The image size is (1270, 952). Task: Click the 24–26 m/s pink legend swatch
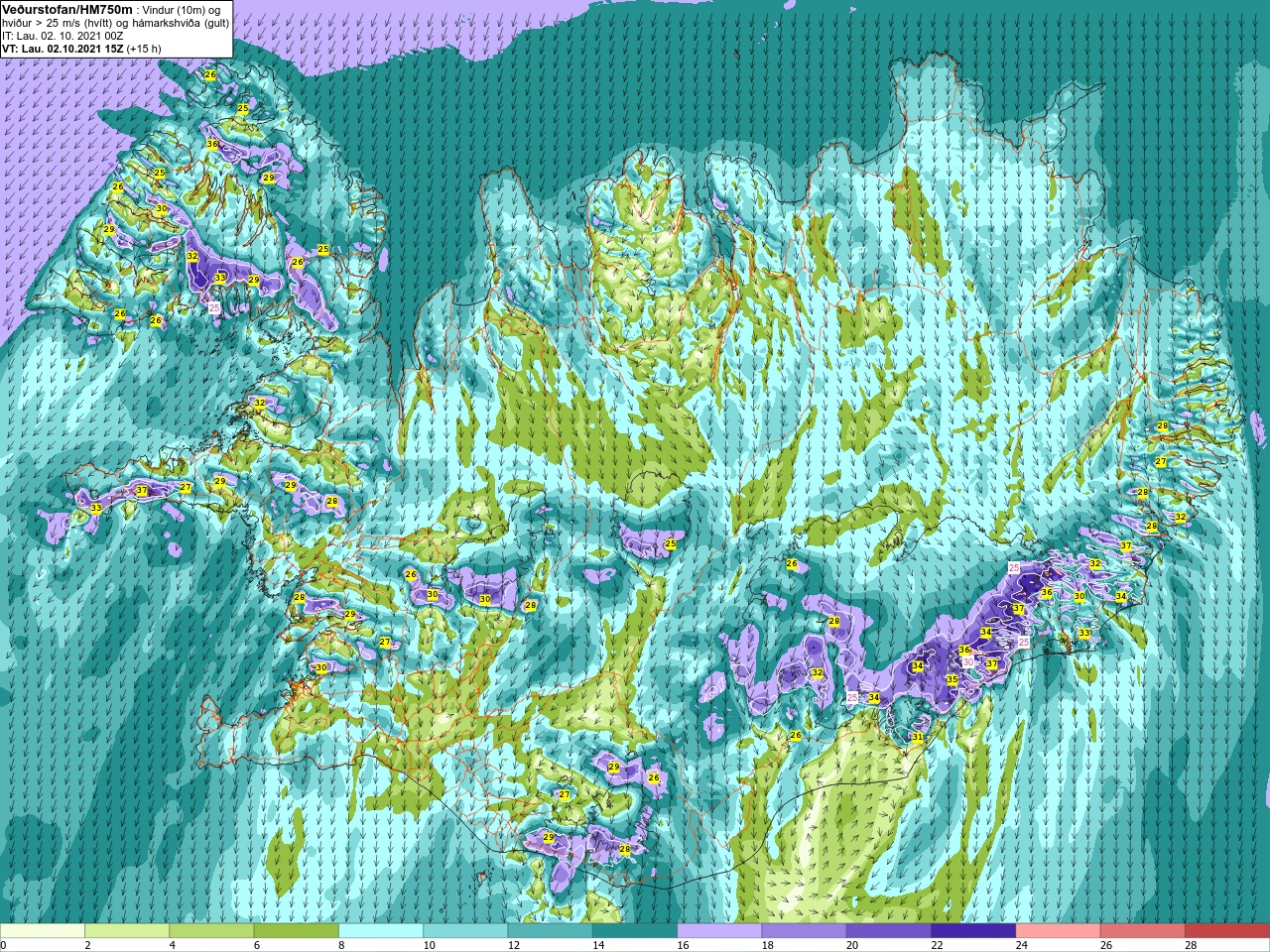[x=1059, y=931]
